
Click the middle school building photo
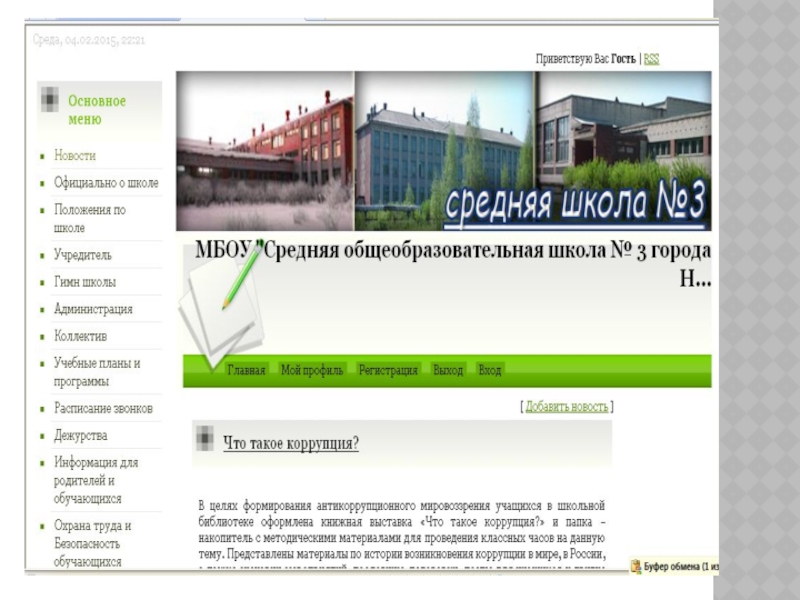pos(444,151)
